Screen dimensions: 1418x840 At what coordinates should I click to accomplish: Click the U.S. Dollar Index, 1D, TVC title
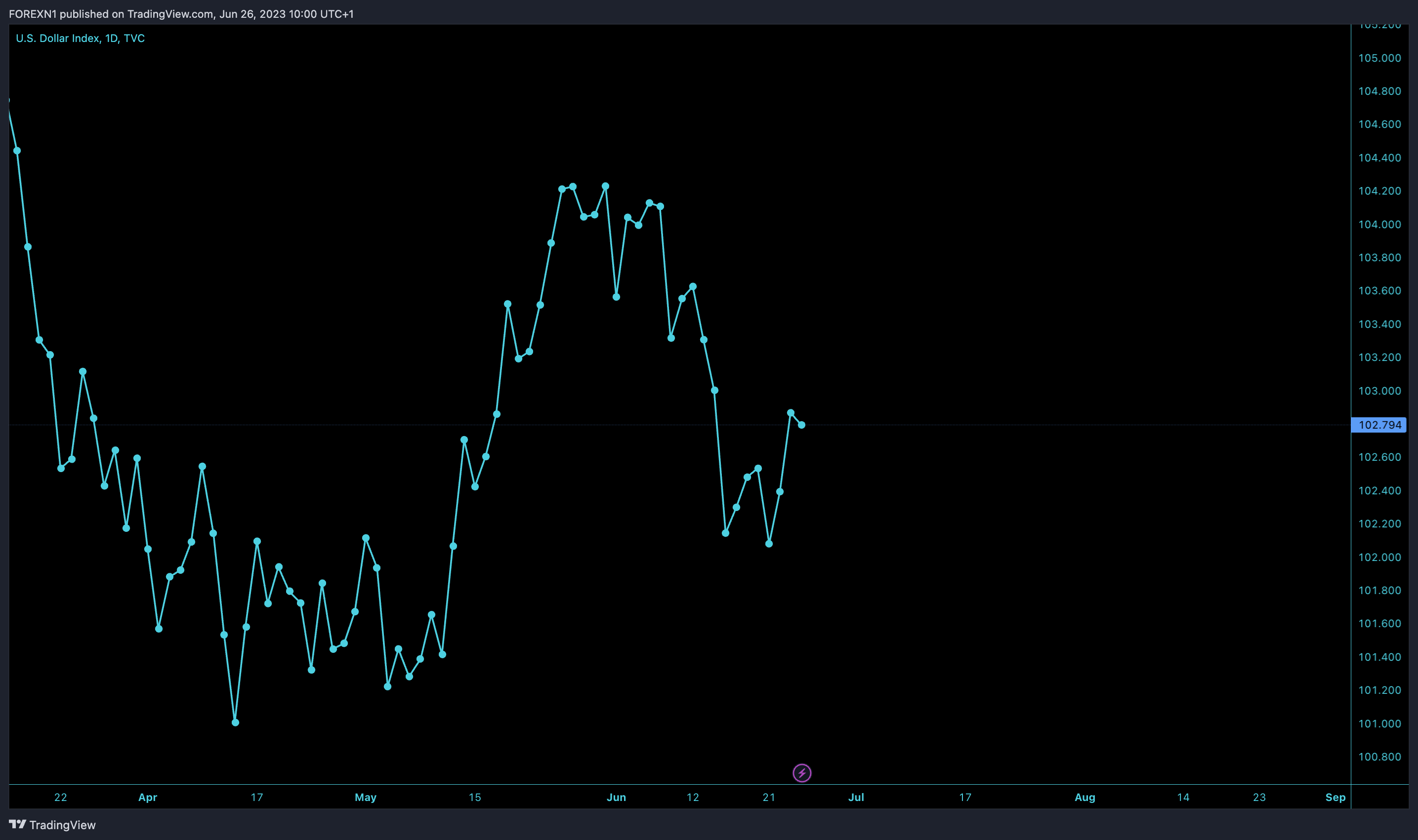(x=81, y=38)
